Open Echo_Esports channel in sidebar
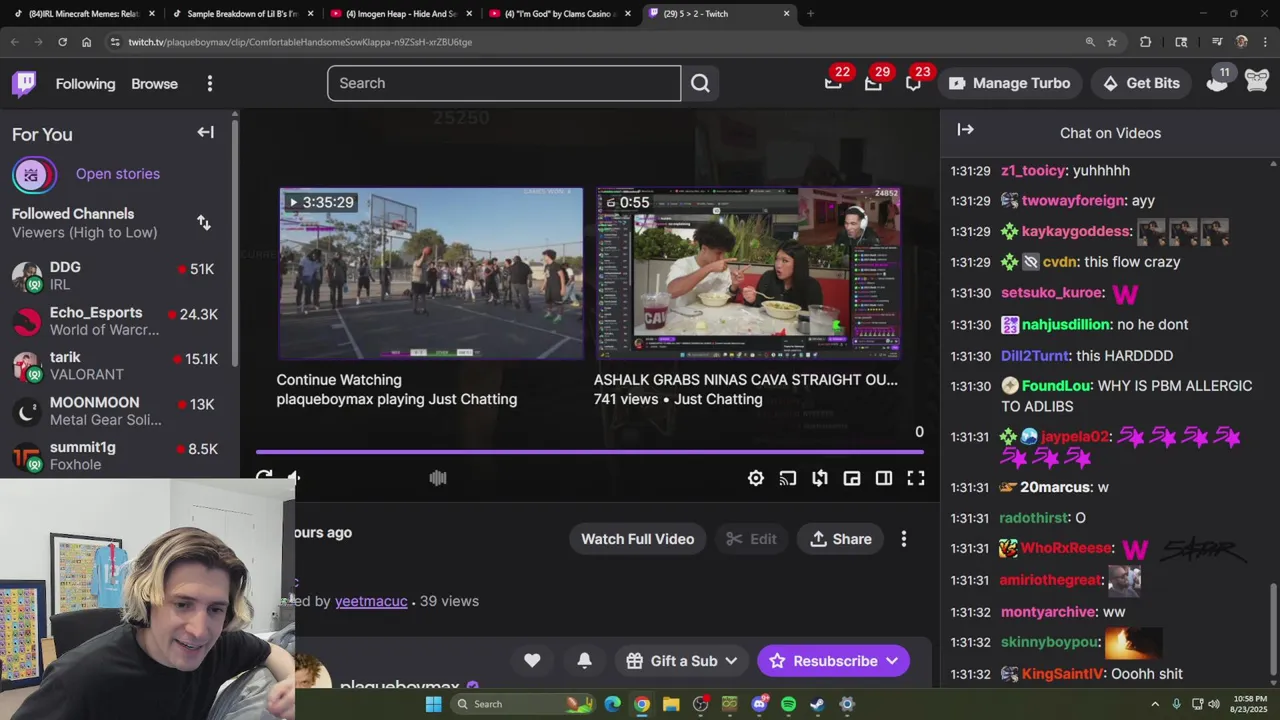Image resolution: width=1280 pixels, height=720 pixels. click(x=116, y=321)
